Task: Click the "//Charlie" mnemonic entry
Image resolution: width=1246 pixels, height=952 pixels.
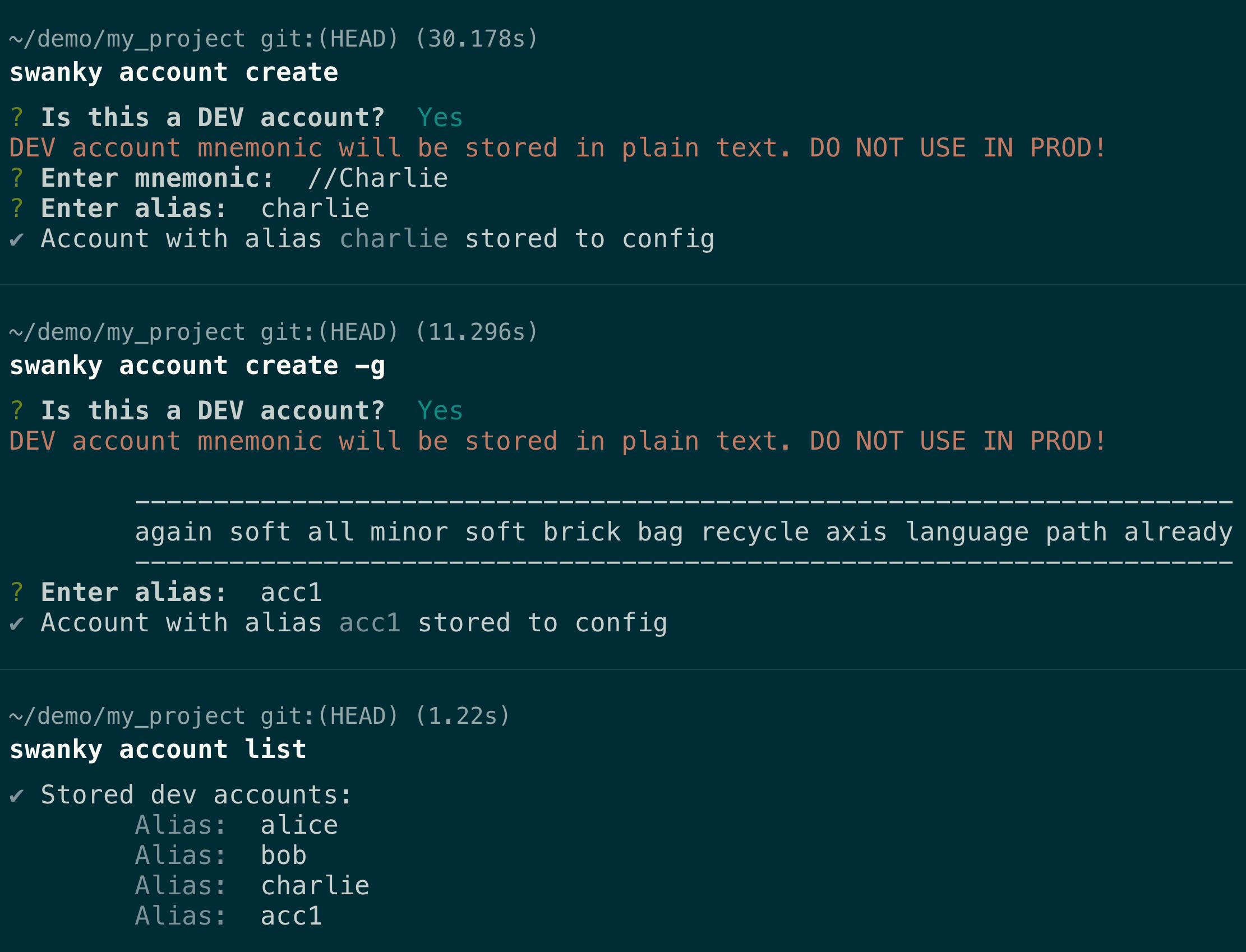Action: point(378,178)
